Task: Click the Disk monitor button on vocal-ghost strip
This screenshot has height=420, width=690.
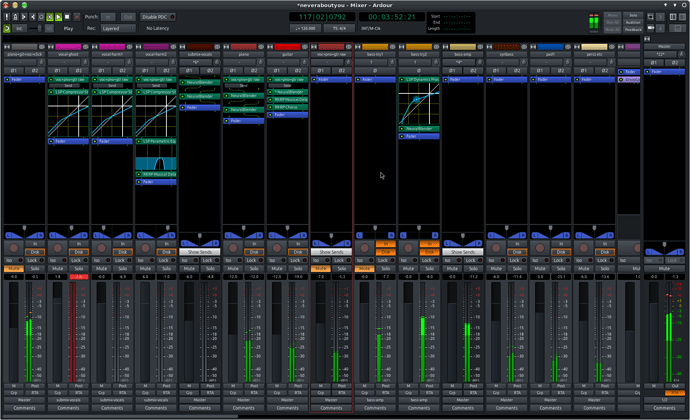Action: tap(79, 252)
